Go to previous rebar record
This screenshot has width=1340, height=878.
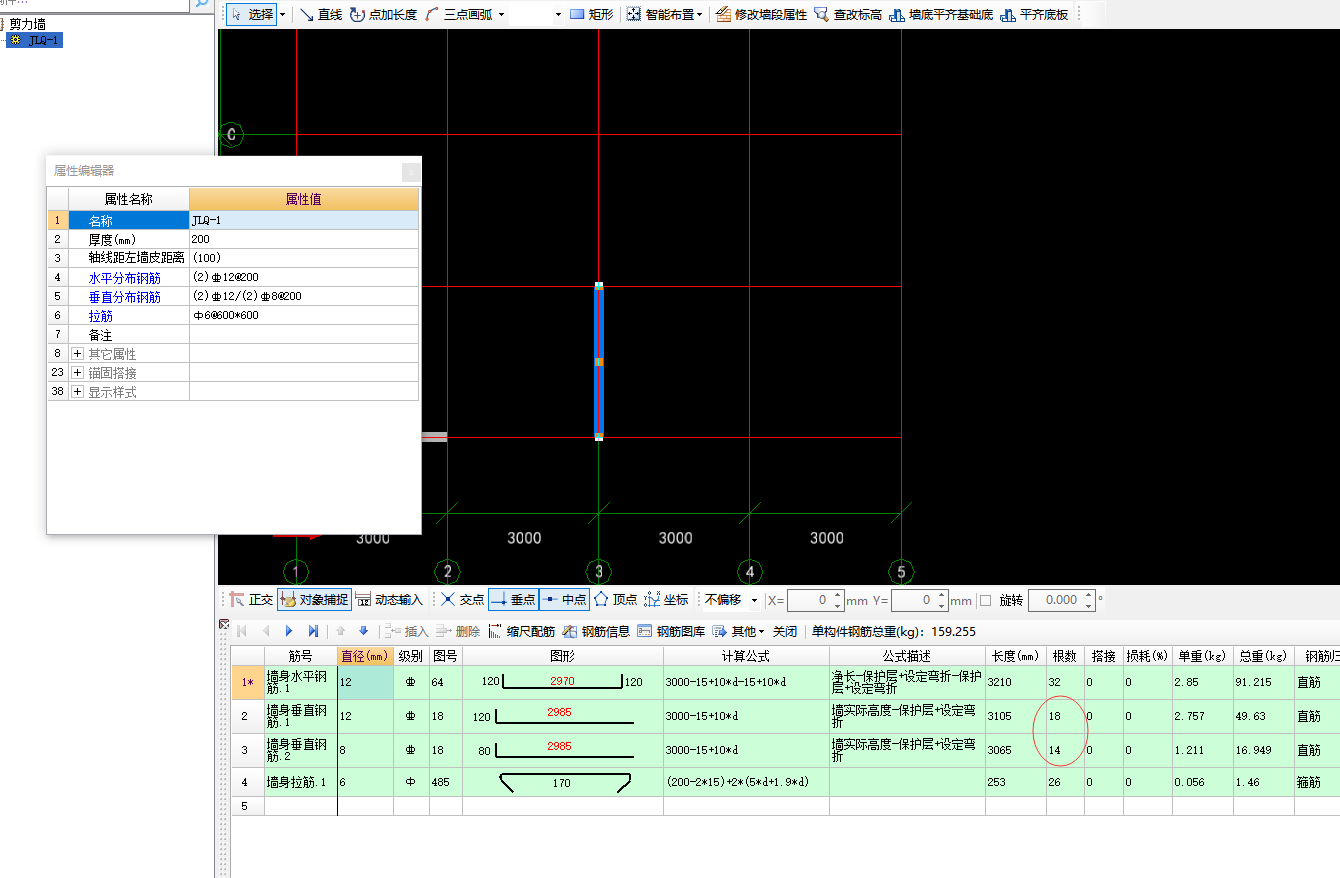265,631
